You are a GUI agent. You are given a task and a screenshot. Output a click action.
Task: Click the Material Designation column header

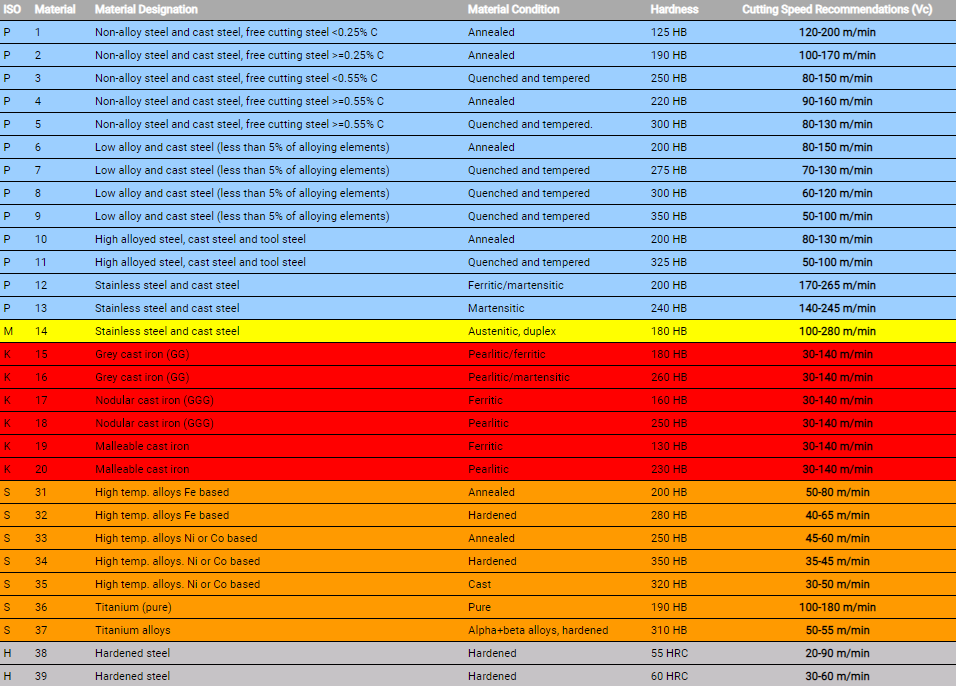coord(146,9)
